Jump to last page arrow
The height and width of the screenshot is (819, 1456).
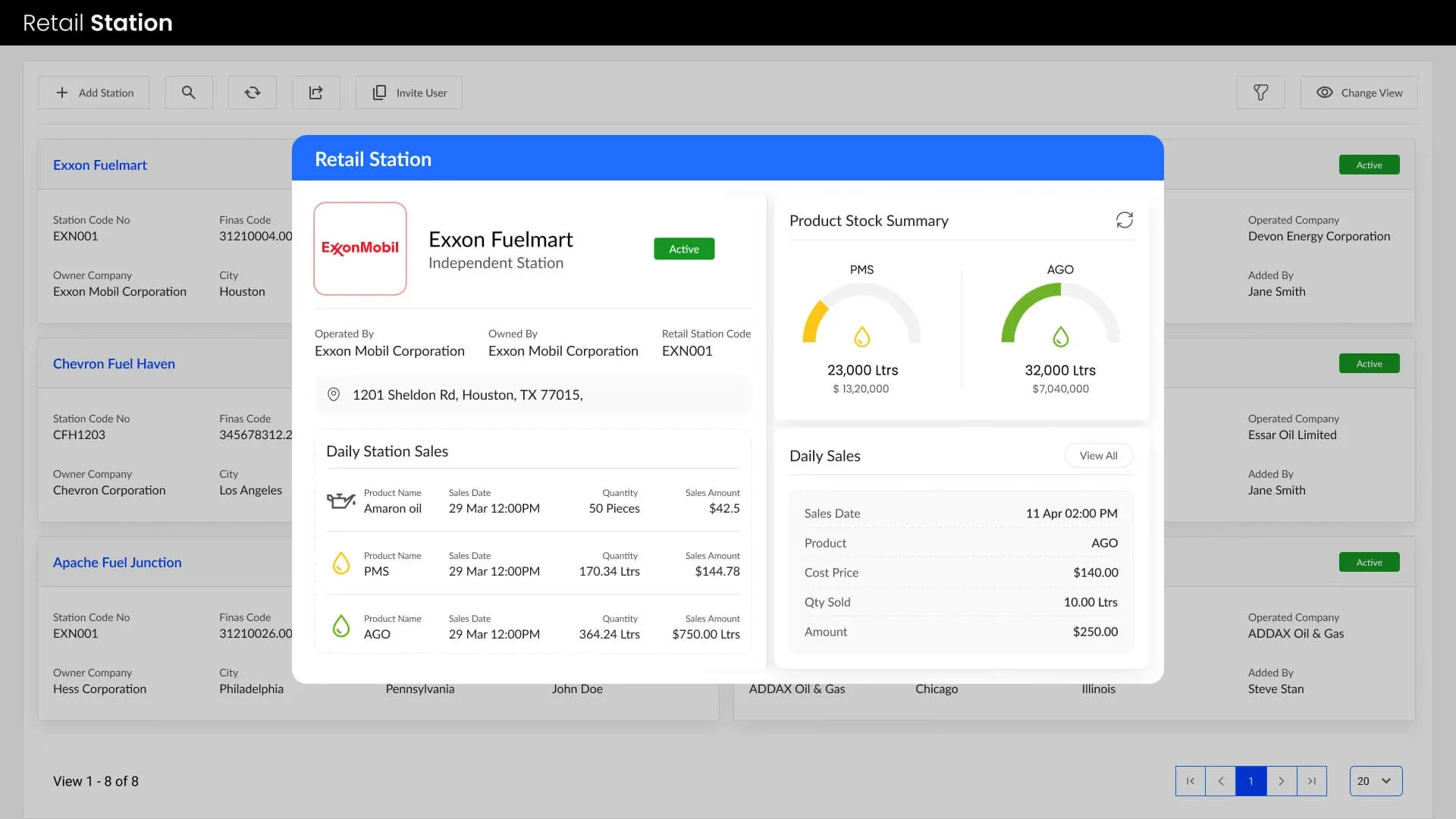coord(1312,781)
